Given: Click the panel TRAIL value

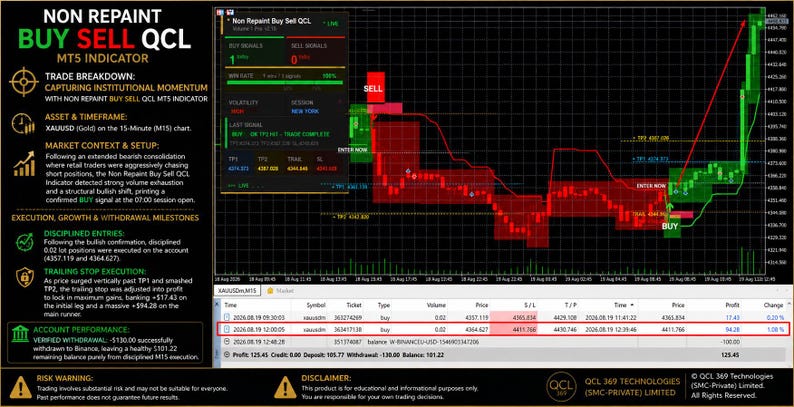Looking at the screenshot, I should [296, 169].
